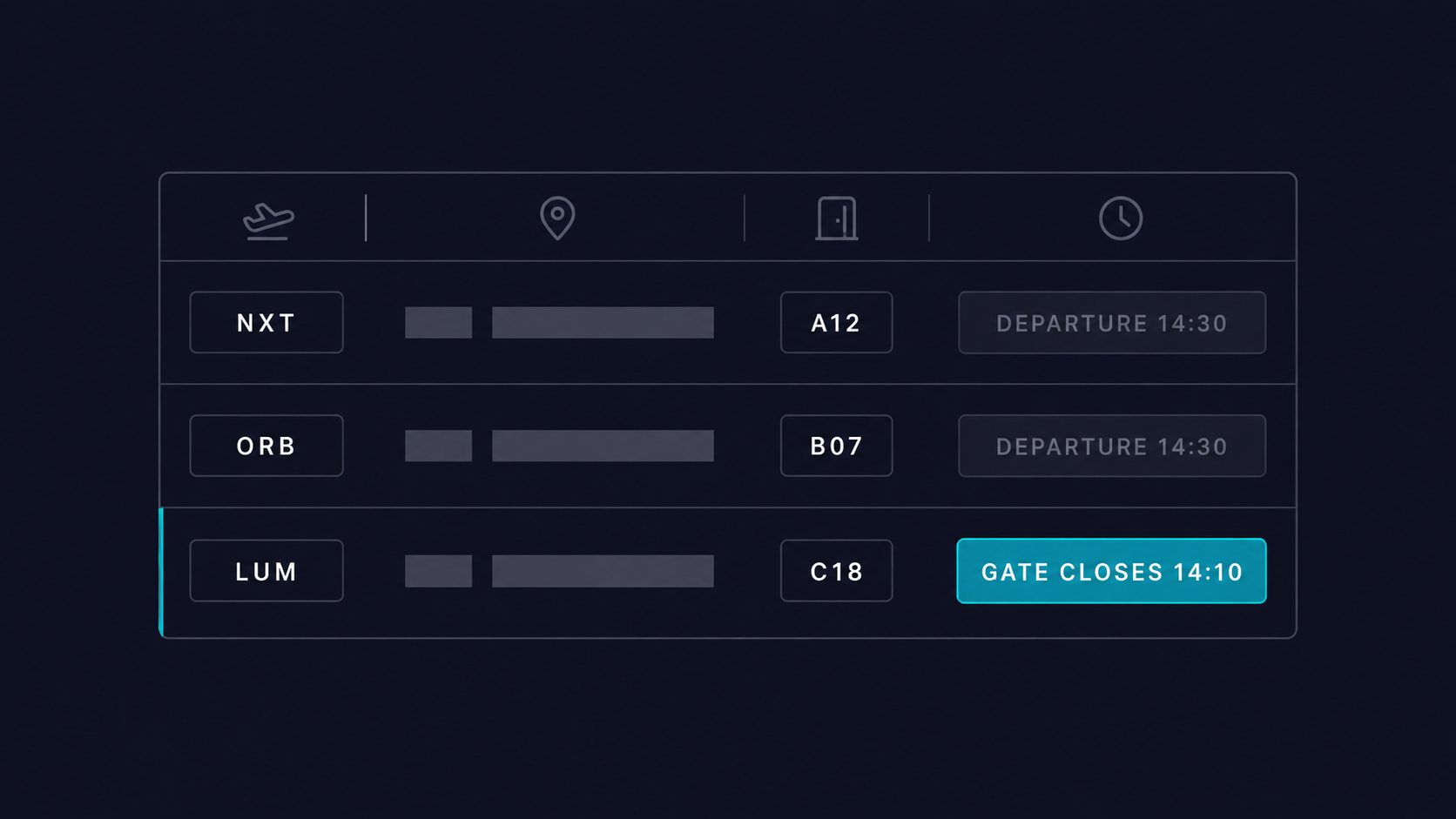Click the long destination placeholder in ORB row
Screen dimensions: 1456x819
click(x=603, y=446)
